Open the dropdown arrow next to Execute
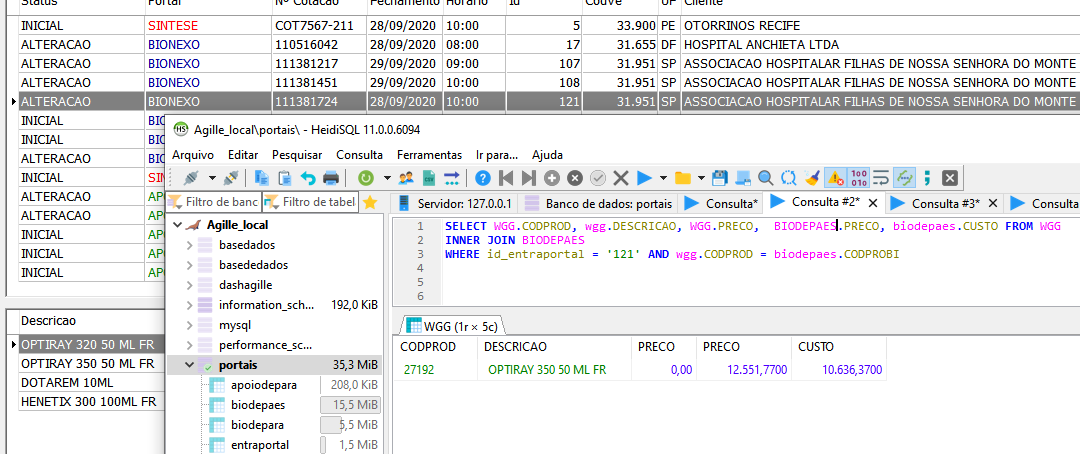Viewport: 1080px width, 454px height. pos(663,178)
